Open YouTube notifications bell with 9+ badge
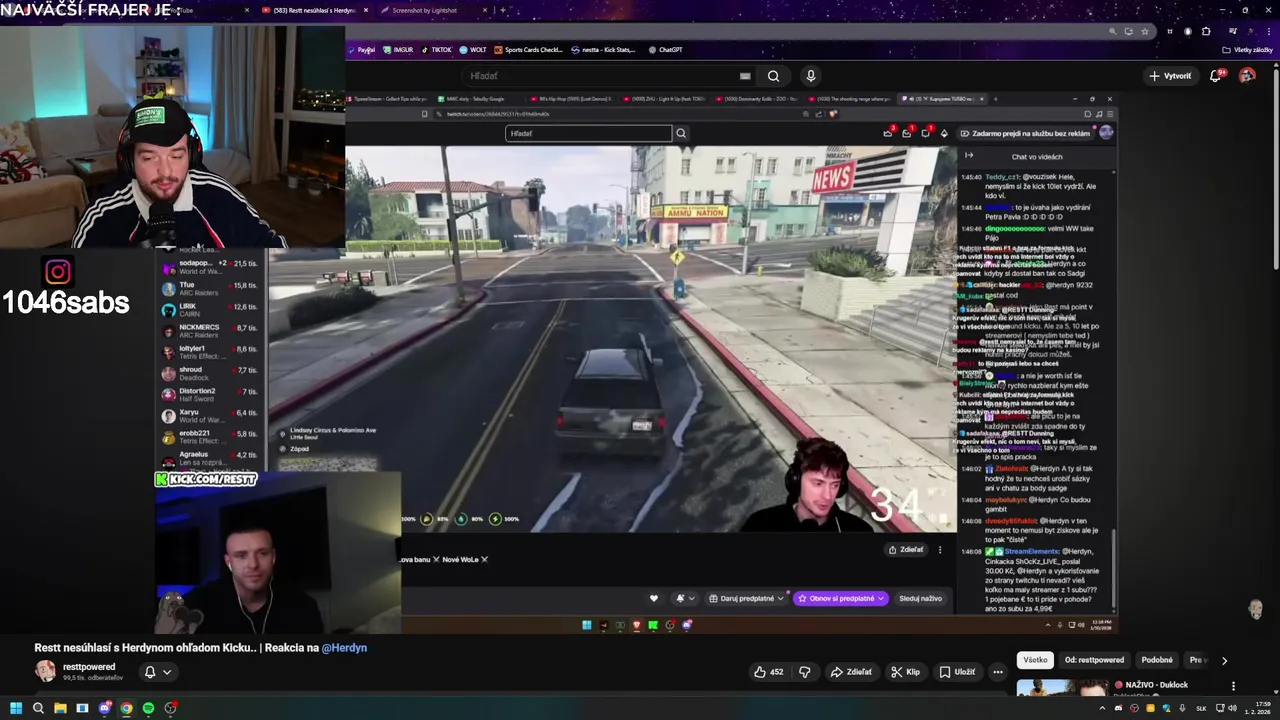The height and width of the screenshot is (720, 1280). click(x=1216, y=76)
